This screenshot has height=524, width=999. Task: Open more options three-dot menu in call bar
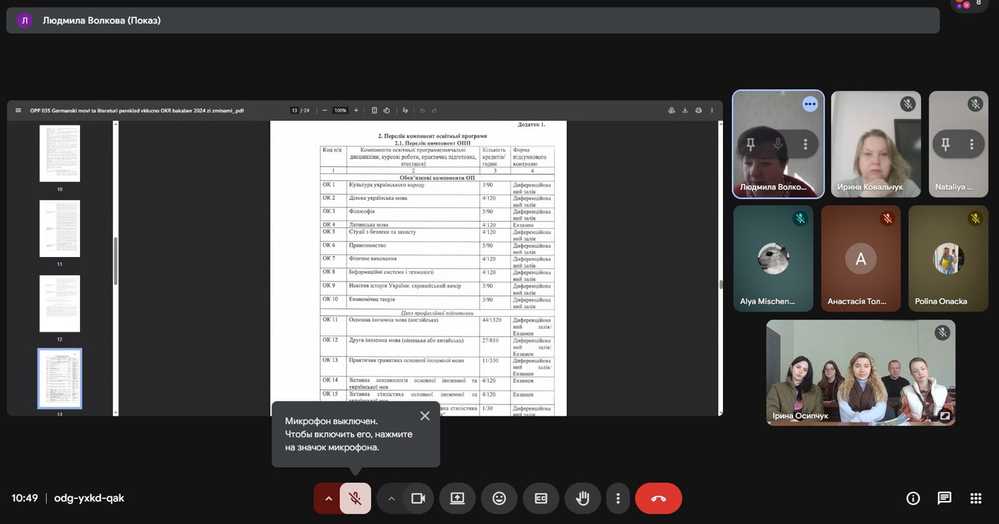click(618, 498)
